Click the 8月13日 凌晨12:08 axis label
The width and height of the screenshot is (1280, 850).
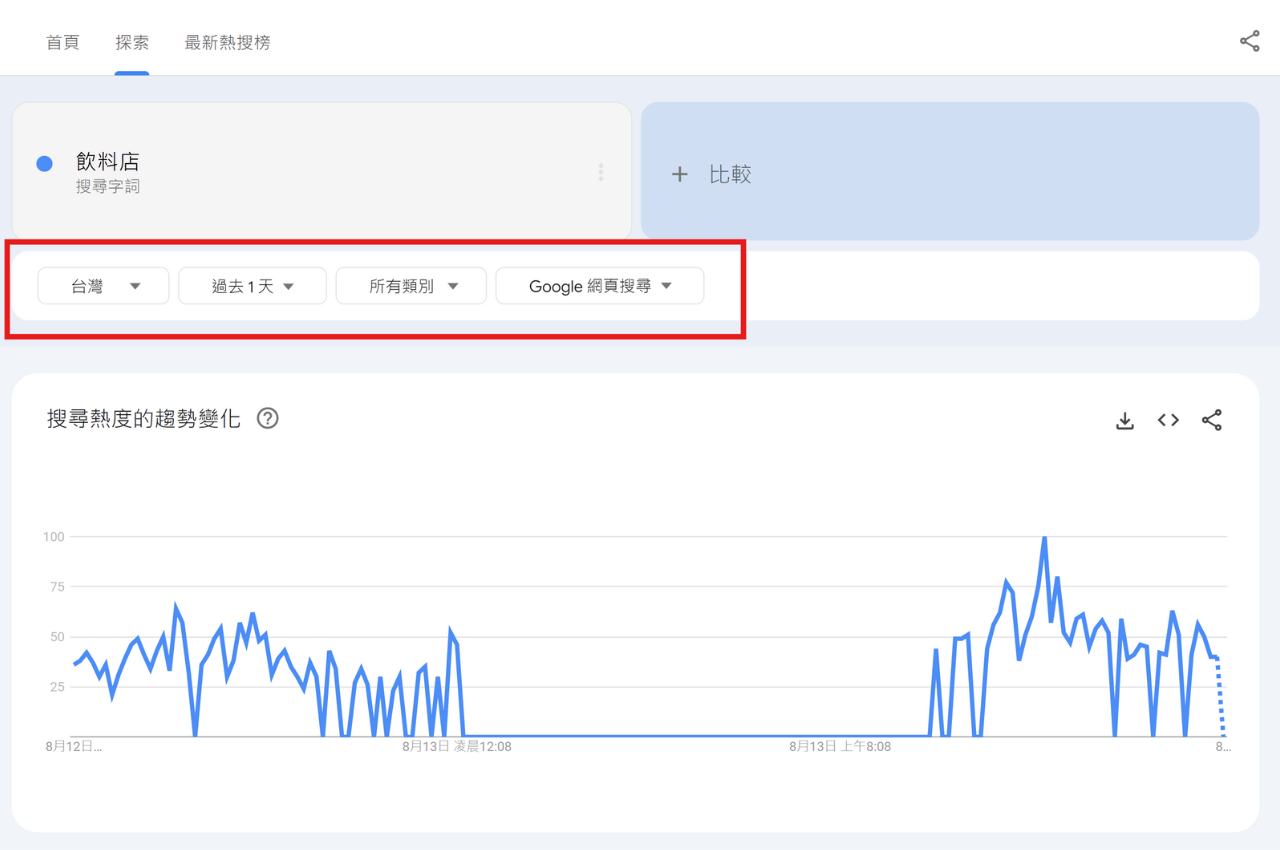point(457,746)
